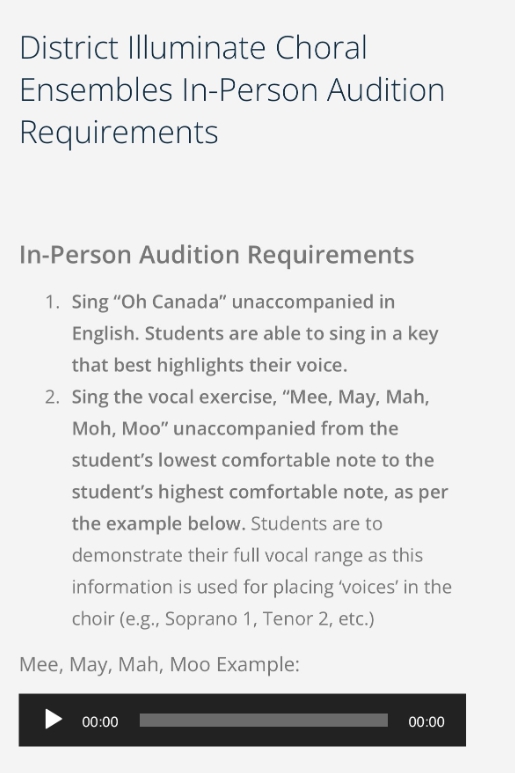Screen dimensions: 515x773
Task: Click the line demonstrate their full vocal range
Action: (247, 555)
